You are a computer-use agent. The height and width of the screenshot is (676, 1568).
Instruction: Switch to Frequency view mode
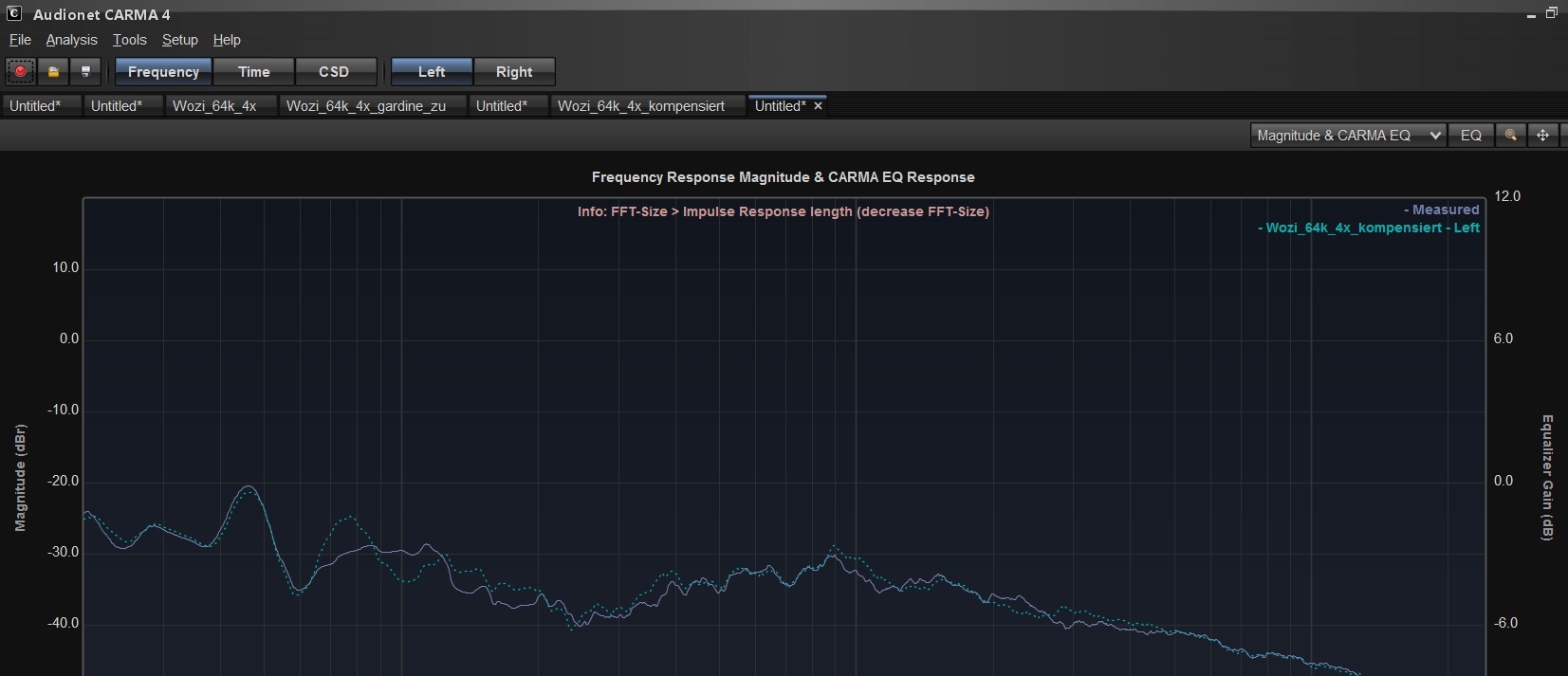click(x=163, y=72)
